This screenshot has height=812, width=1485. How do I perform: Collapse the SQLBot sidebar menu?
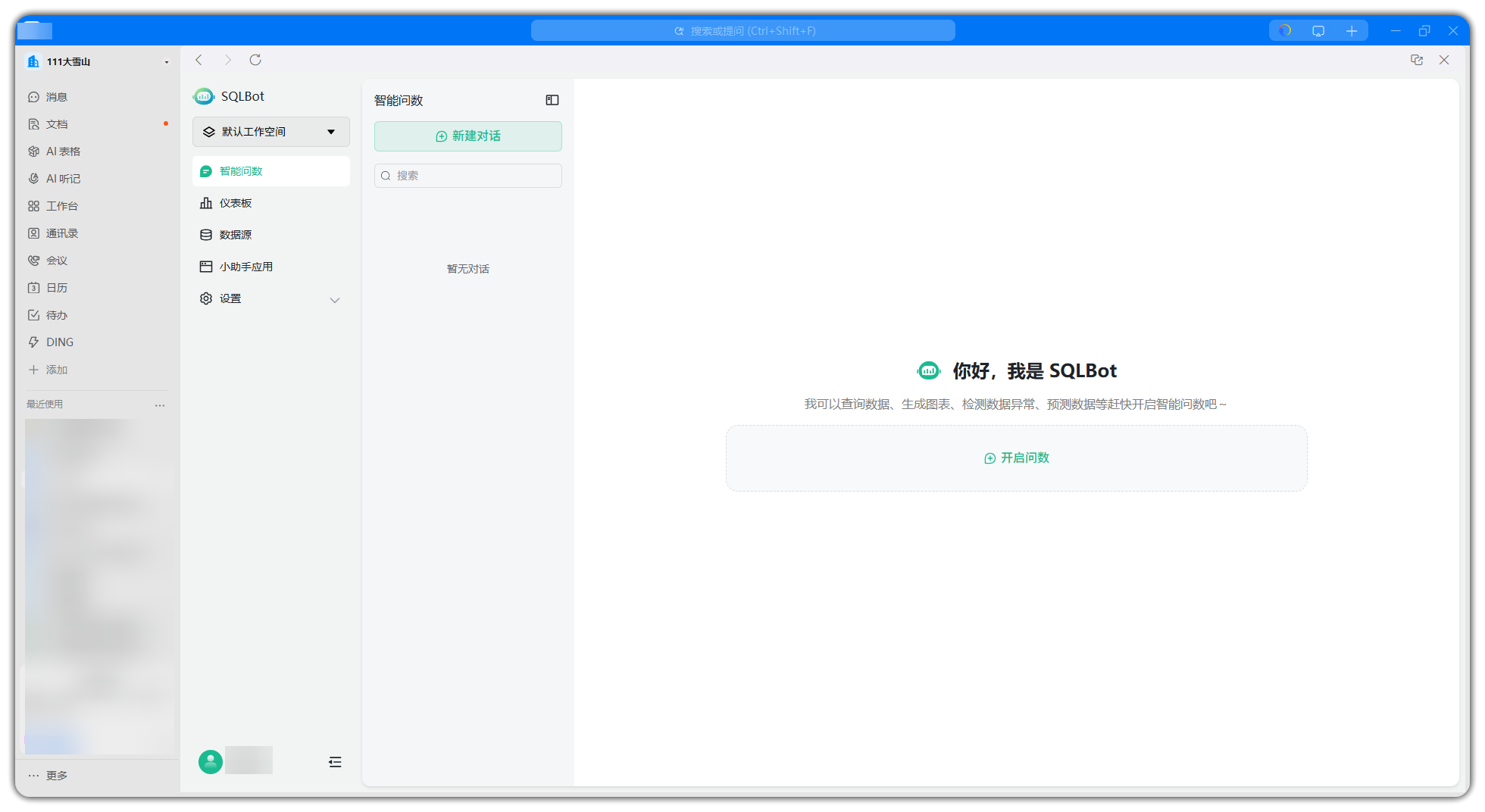point(335,762)
